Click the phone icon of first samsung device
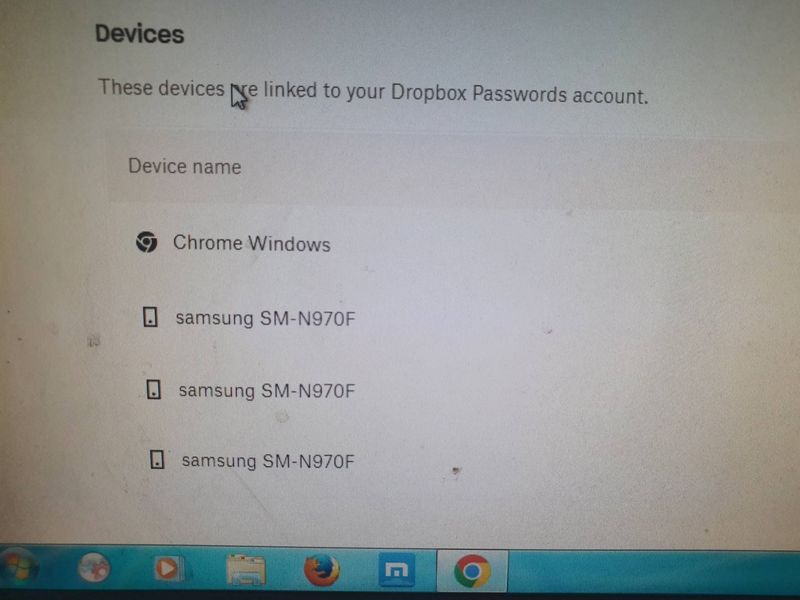 tap(150, 316)
